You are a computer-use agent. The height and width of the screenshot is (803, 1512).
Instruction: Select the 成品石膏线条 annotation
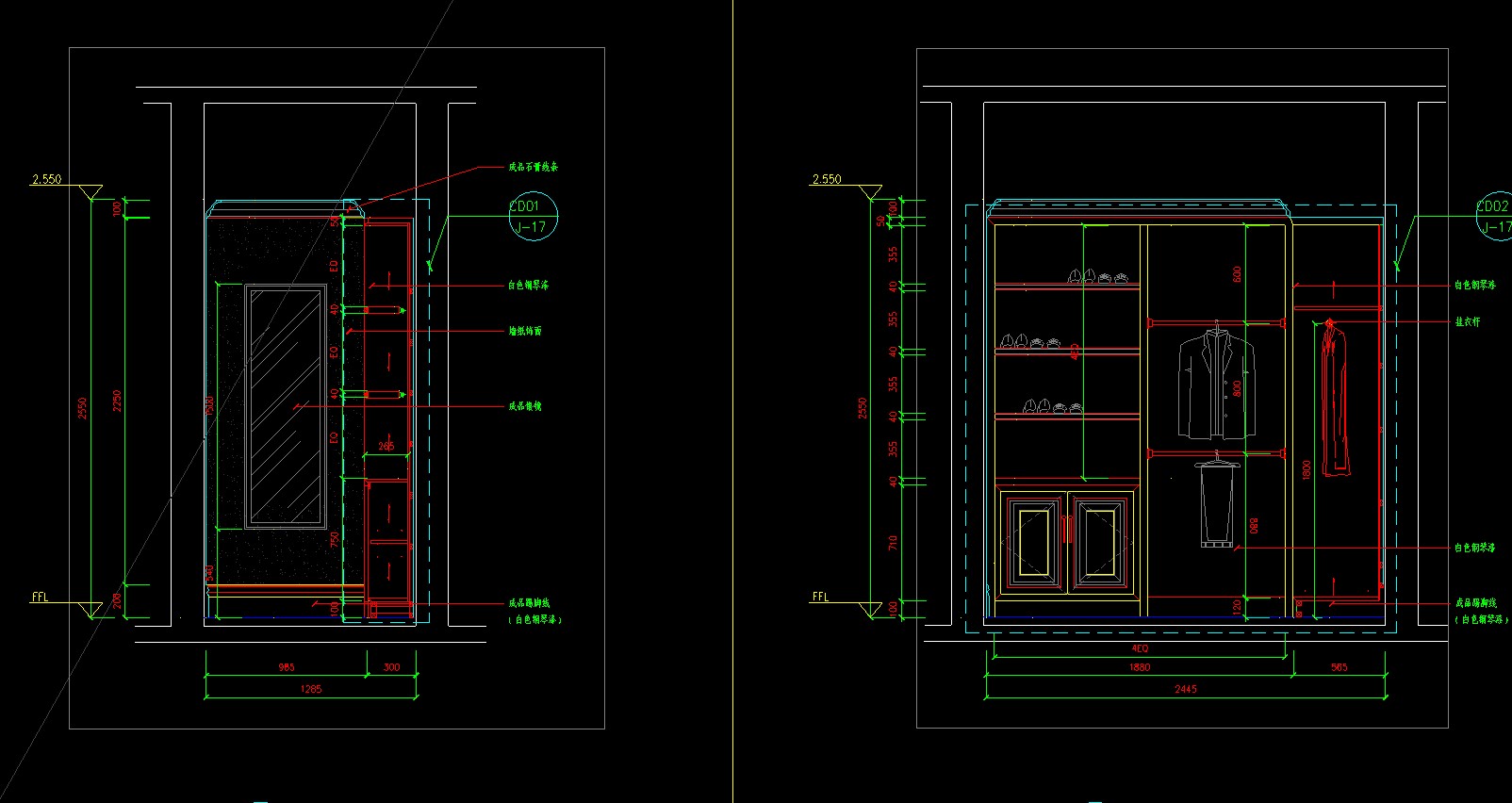534,167
